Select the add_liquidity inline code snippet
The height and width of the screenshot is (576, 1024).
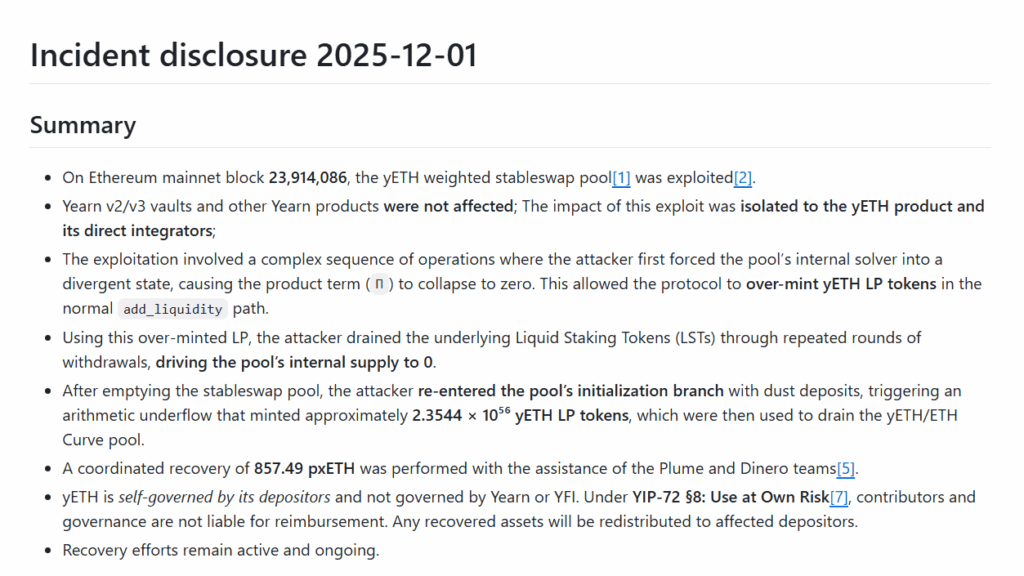point(171,309)
